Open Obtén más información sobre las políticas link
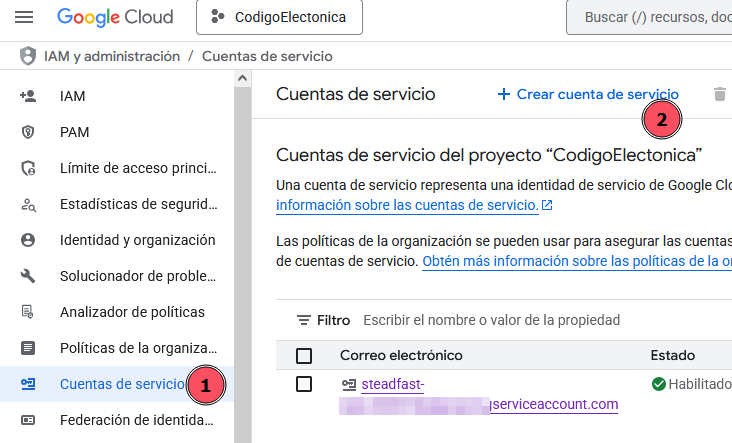The height and width of the screenshot is (443, 732). tap(577, 261)
